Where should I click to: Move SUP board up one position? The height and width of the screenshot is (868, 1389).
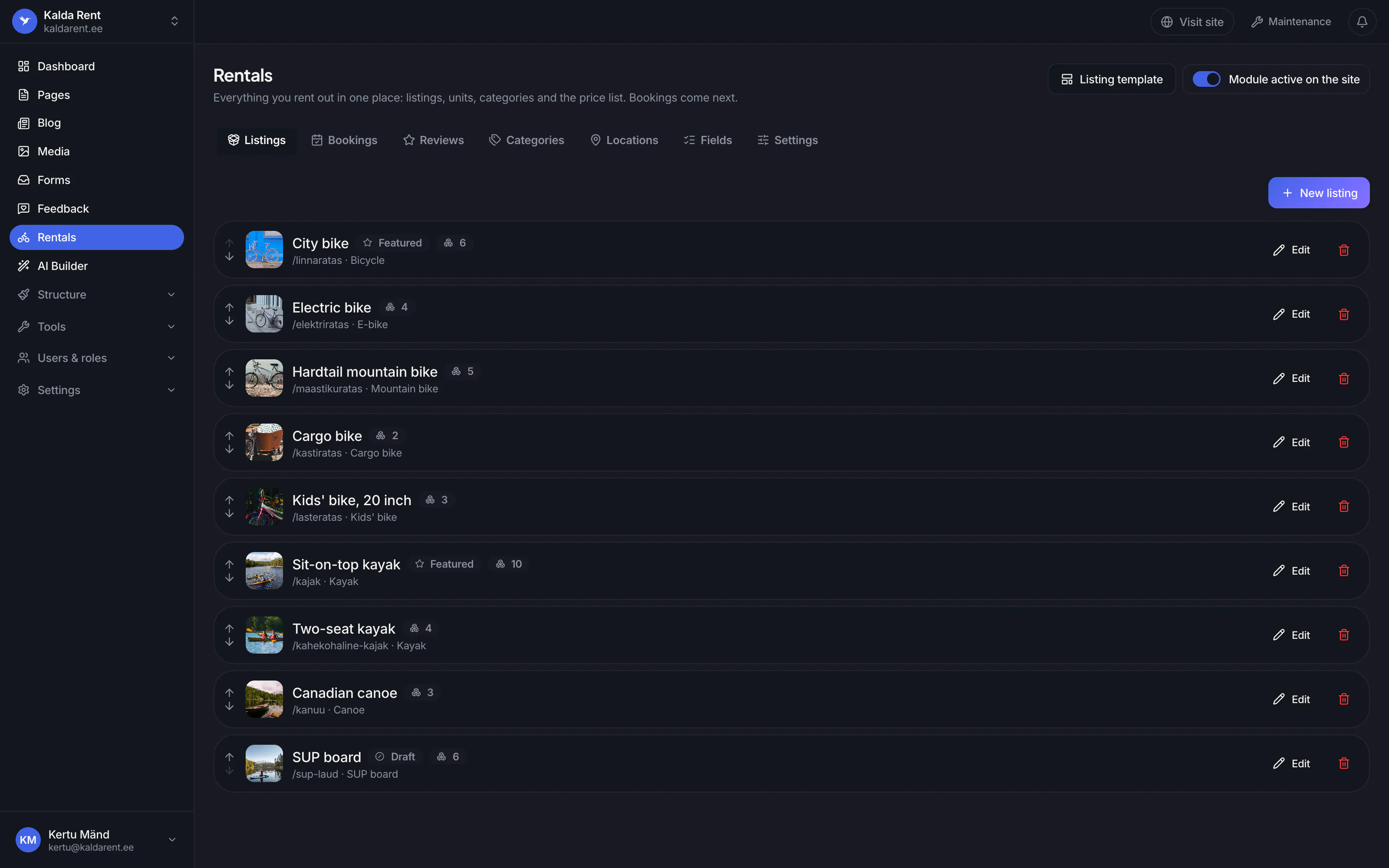tap(229, 756)
